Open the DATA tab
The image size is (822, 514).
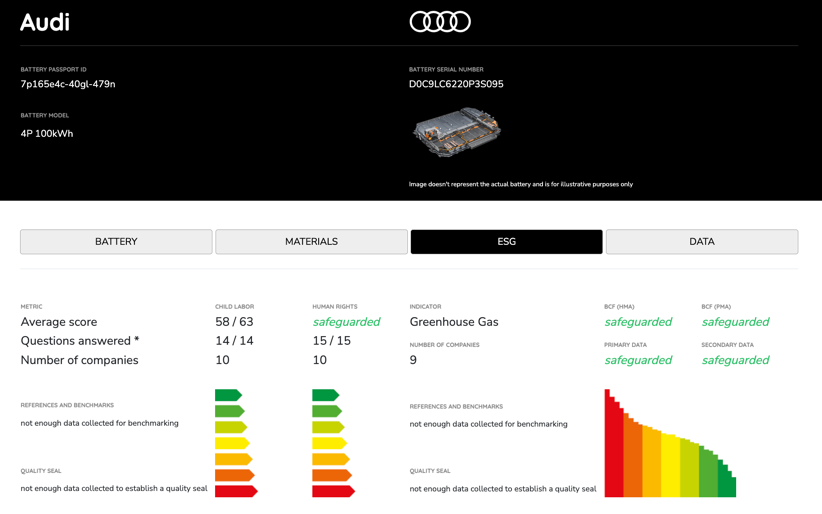(x=701, y=242)
